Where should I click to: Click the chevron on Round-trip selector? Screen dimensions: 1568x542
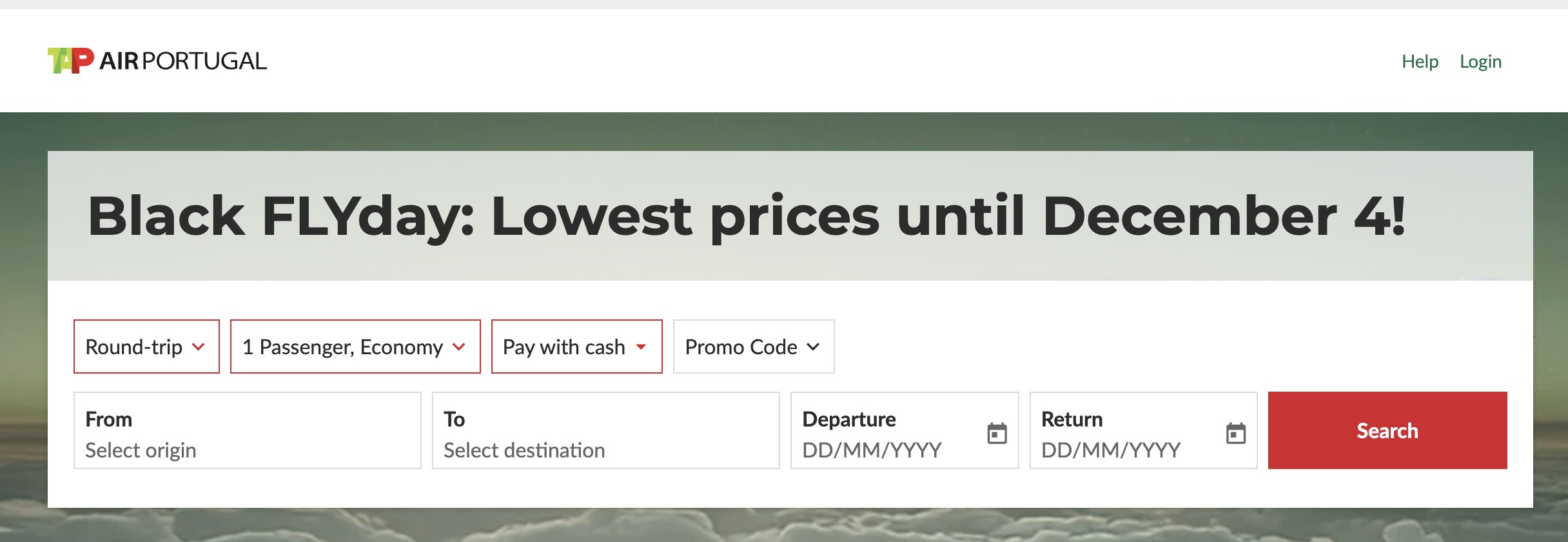[x=199, y=347]
